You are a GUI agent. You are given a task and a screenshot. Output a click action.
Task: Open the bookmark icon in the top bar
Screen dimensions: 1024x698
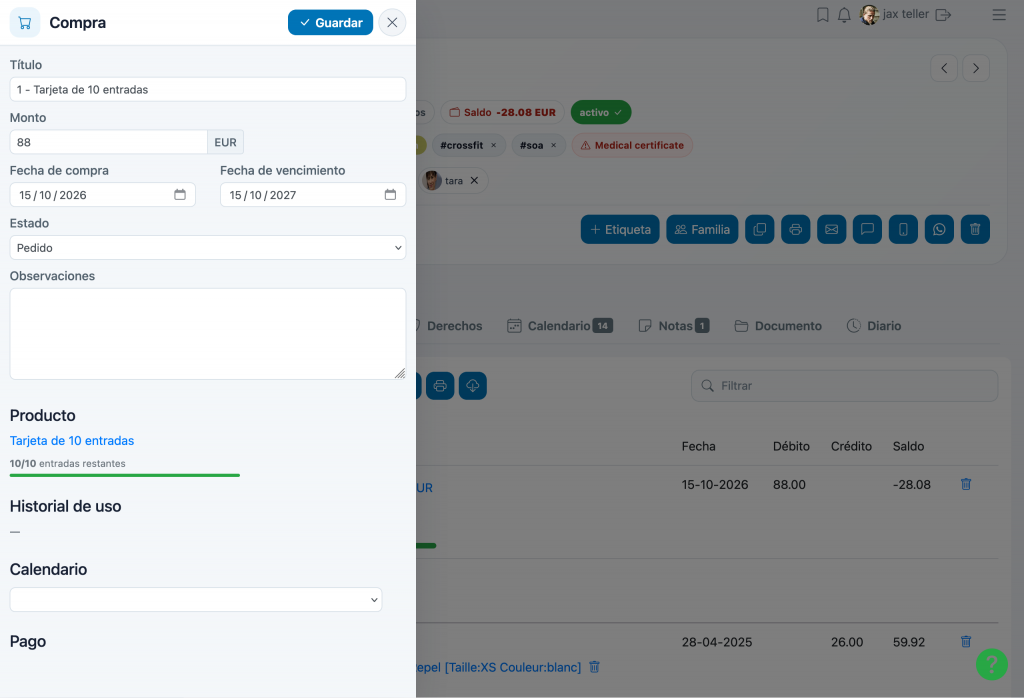click(823, 14)
